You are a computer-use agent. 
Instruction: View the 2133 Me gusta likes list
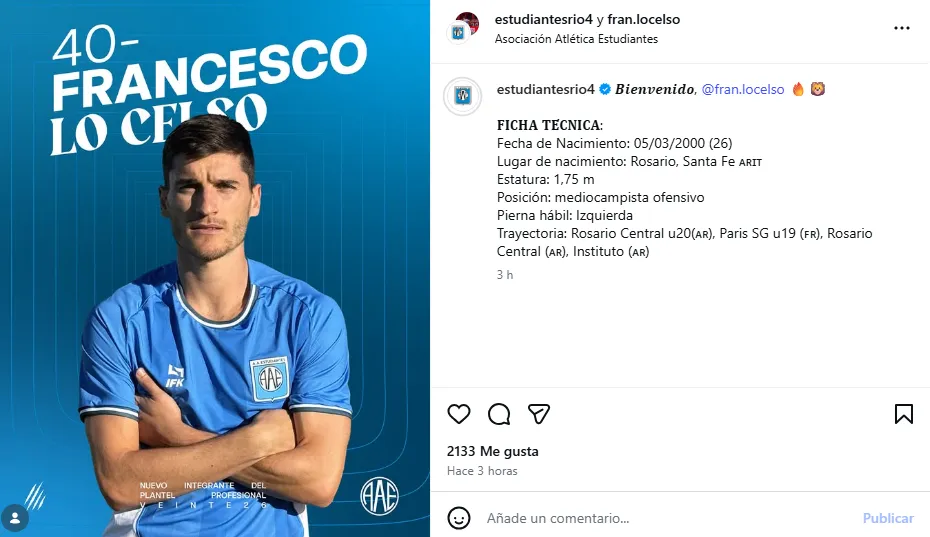(492, 451)
